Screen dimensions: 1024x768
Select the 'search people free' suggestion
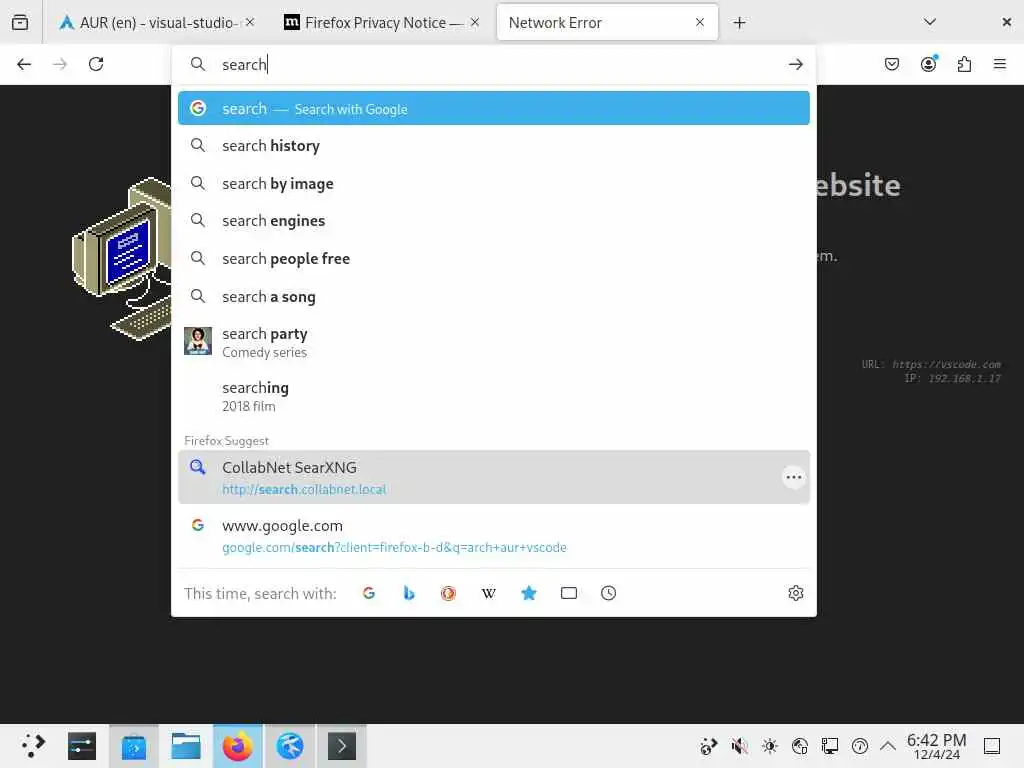tap(494, 259)
